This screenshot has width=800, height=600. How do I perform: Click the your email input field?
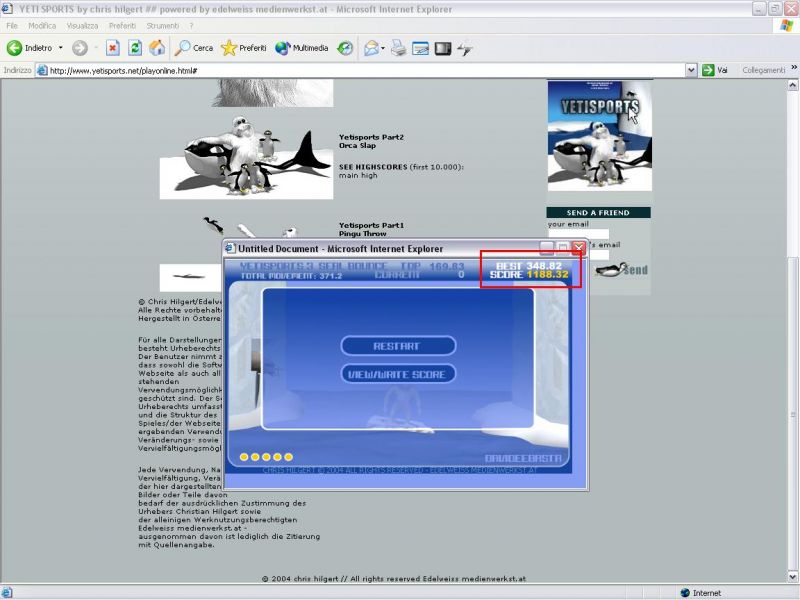pyautogui.click(x=579, y=234)
